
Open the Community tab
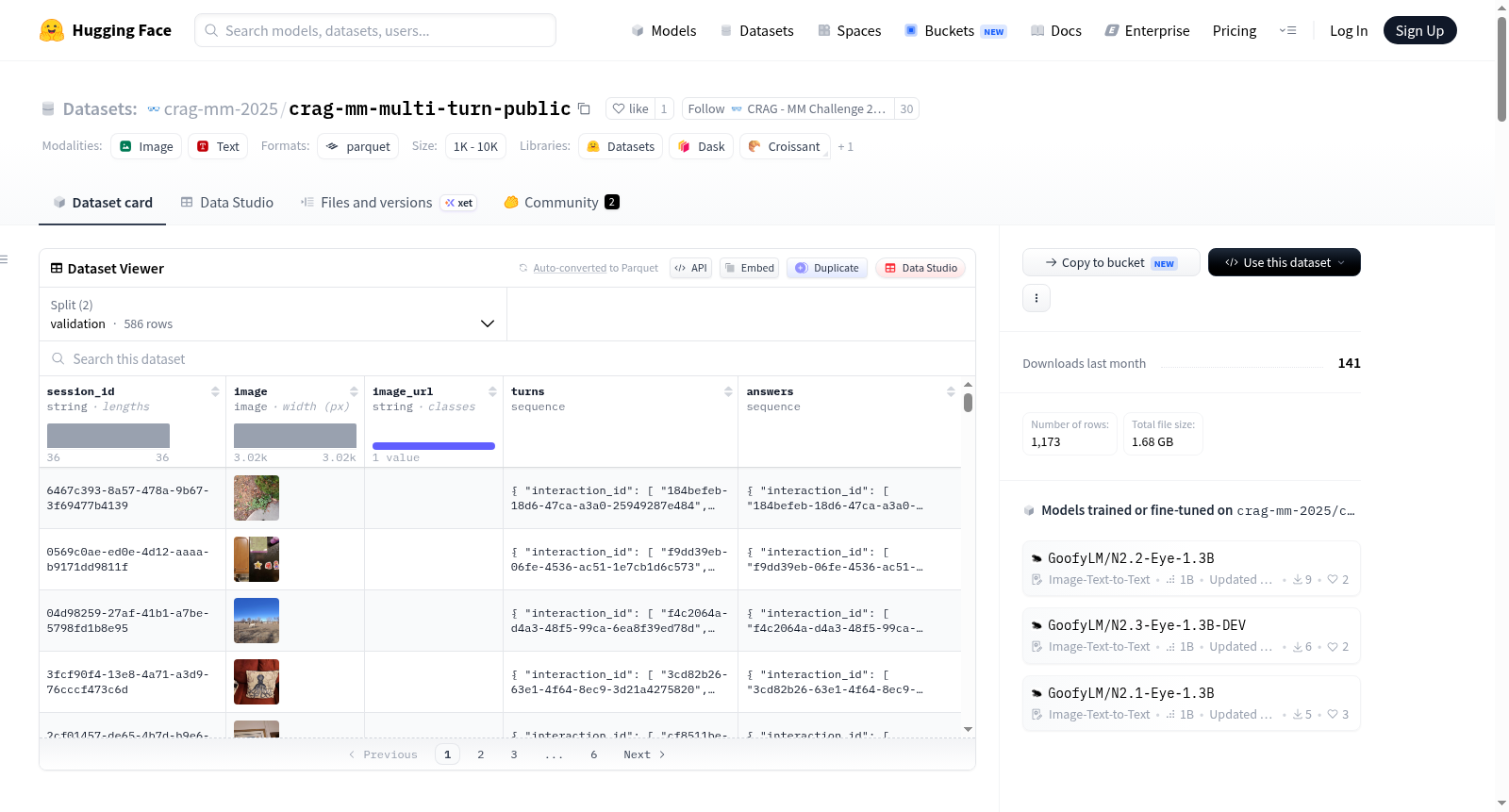click(561, 203)
